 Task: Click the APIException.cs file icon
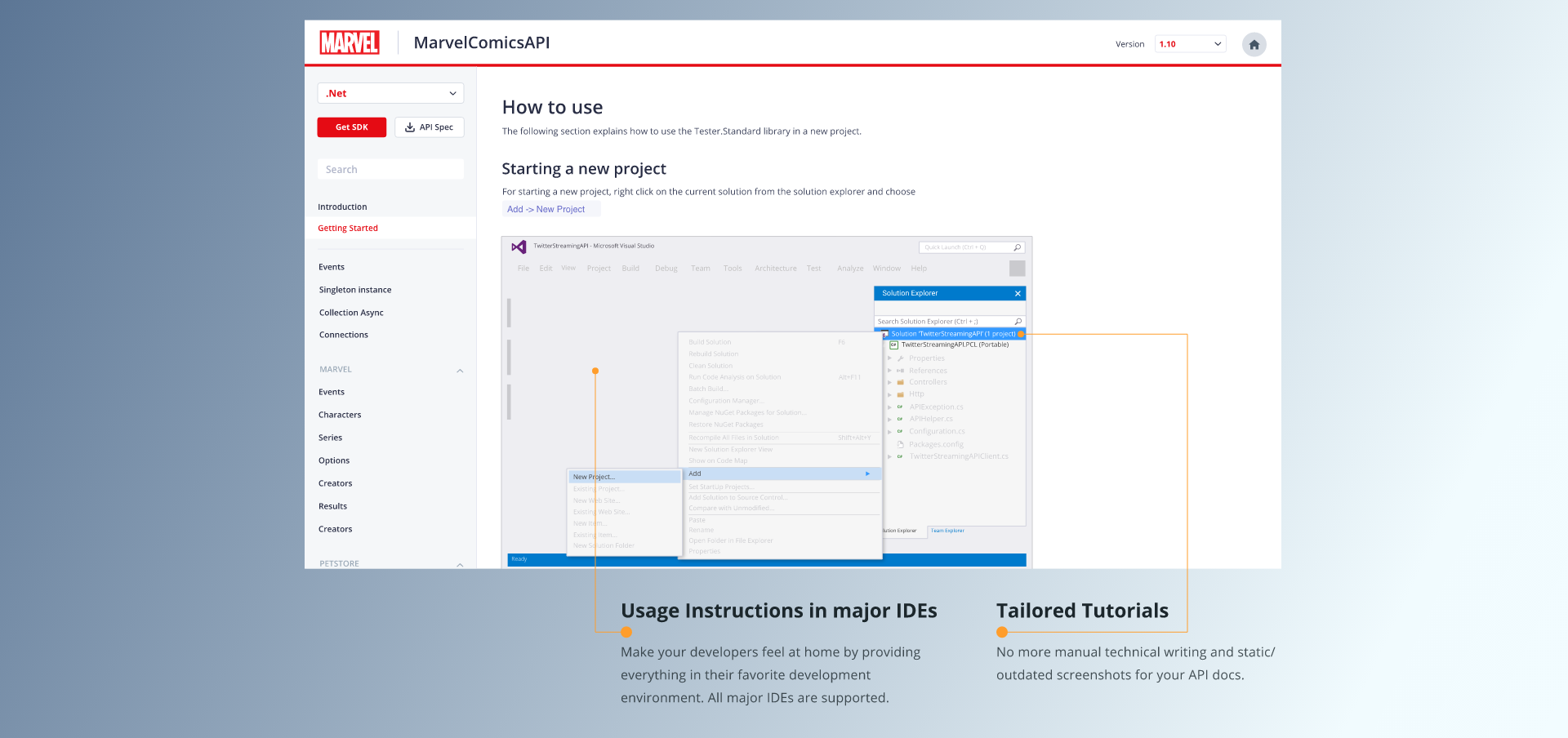[x=900, y=407]
